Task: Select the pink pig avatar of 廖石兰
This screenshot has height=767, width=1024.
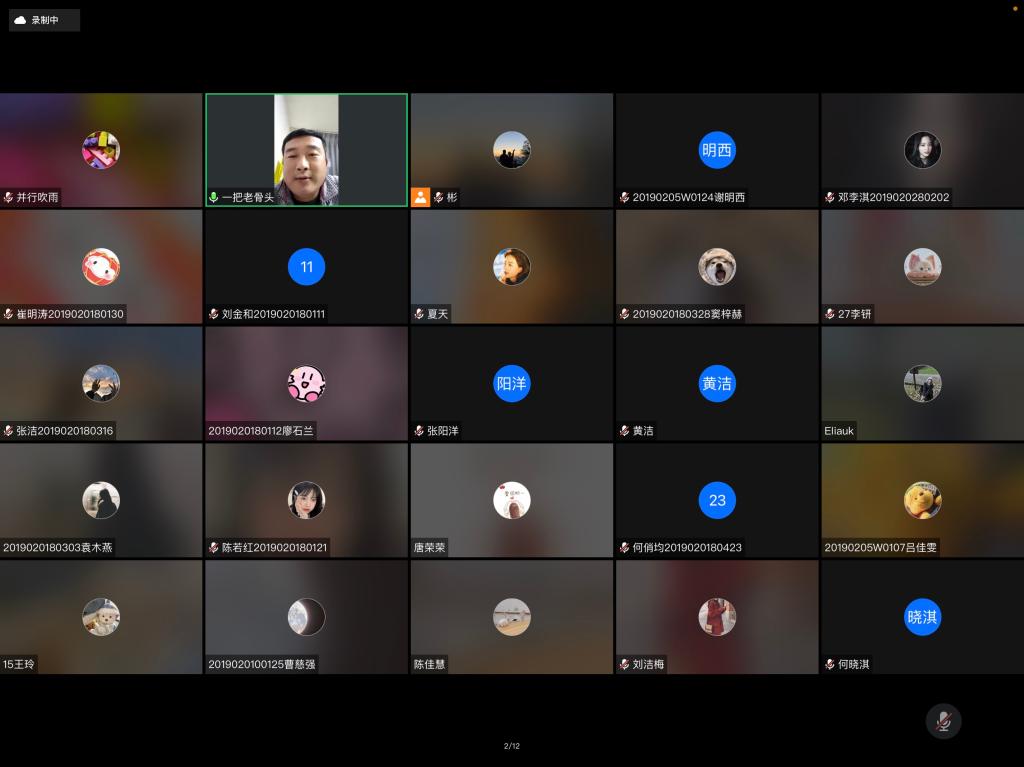Action: (x=306, y=384)
